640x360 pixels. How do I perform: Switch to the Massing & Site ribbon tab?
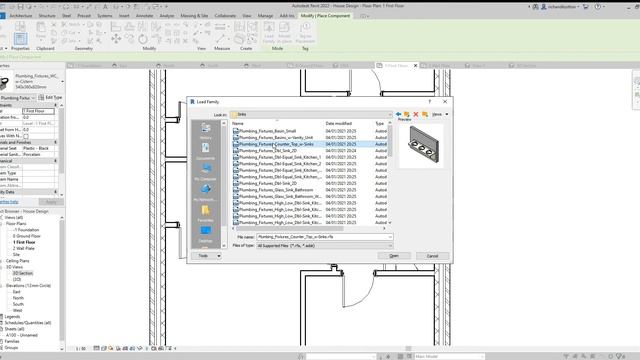click(194, 16)
